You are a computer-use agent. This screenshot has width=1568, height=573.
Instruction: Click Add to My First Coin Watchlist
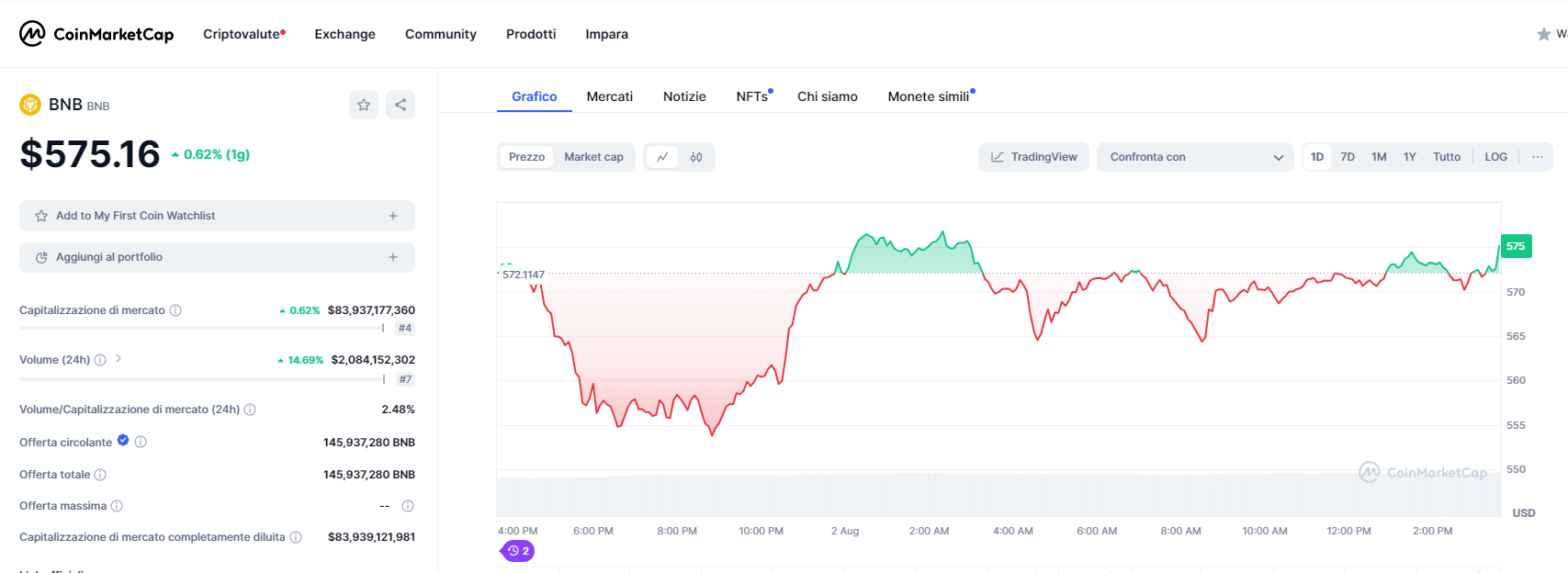pyautogui.click(x=217, y=216)
